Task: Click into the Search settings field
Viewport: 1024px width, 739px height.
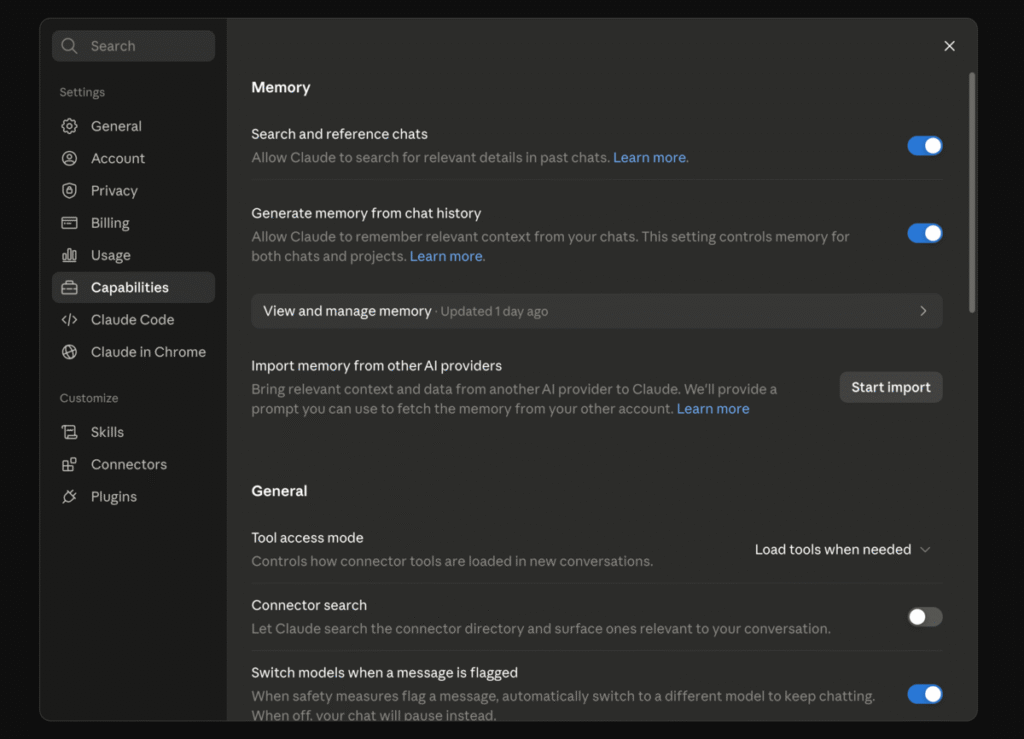Action: [133, 46]
